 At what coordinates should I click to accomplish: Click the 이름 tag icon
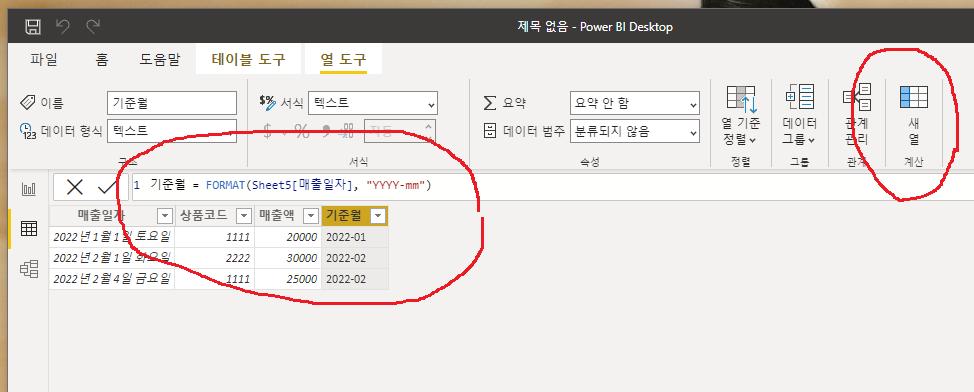point(28,103)
